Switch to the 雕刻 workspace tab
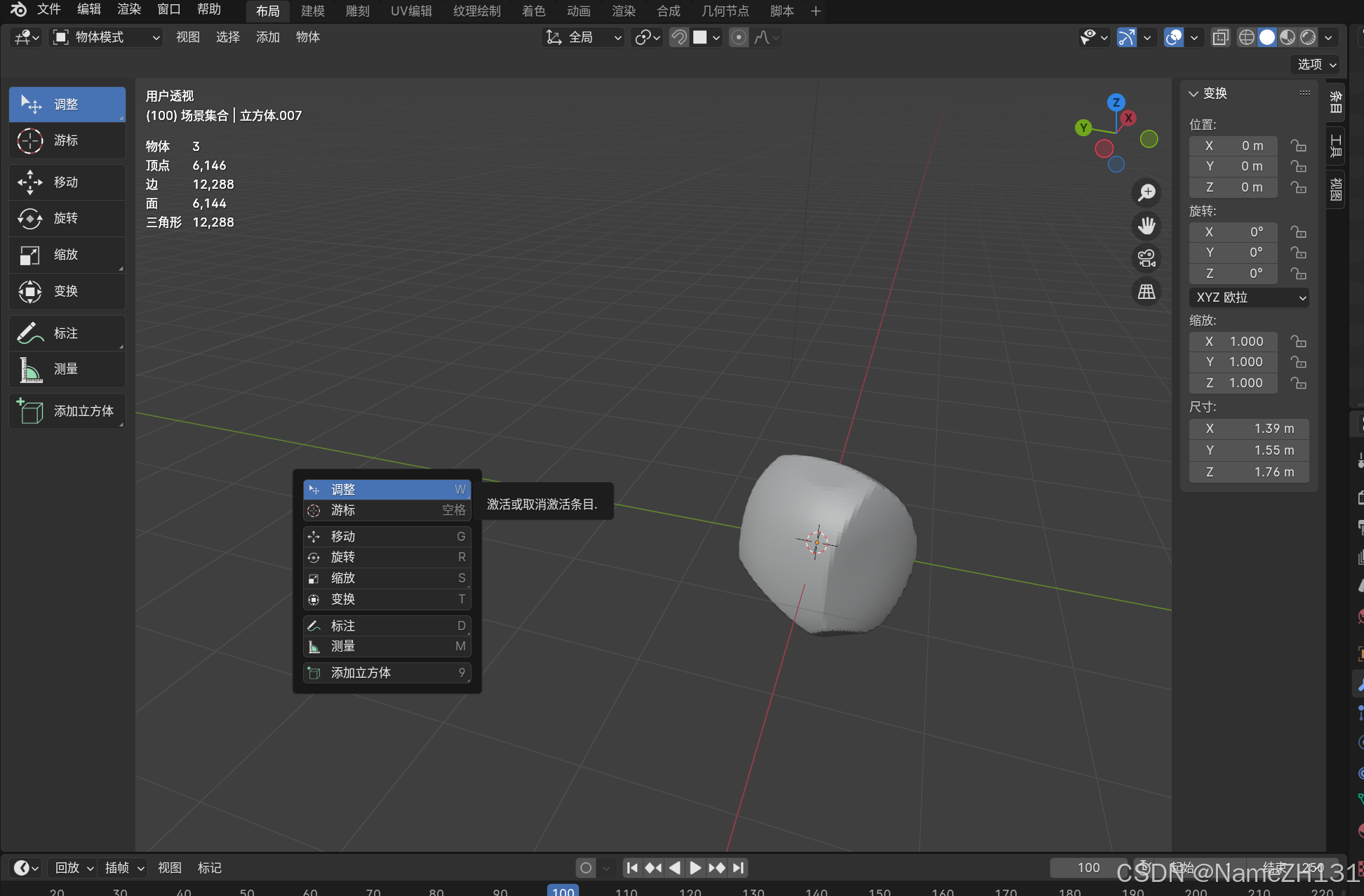Screen dimensions: 1364x896 (357, 11)
